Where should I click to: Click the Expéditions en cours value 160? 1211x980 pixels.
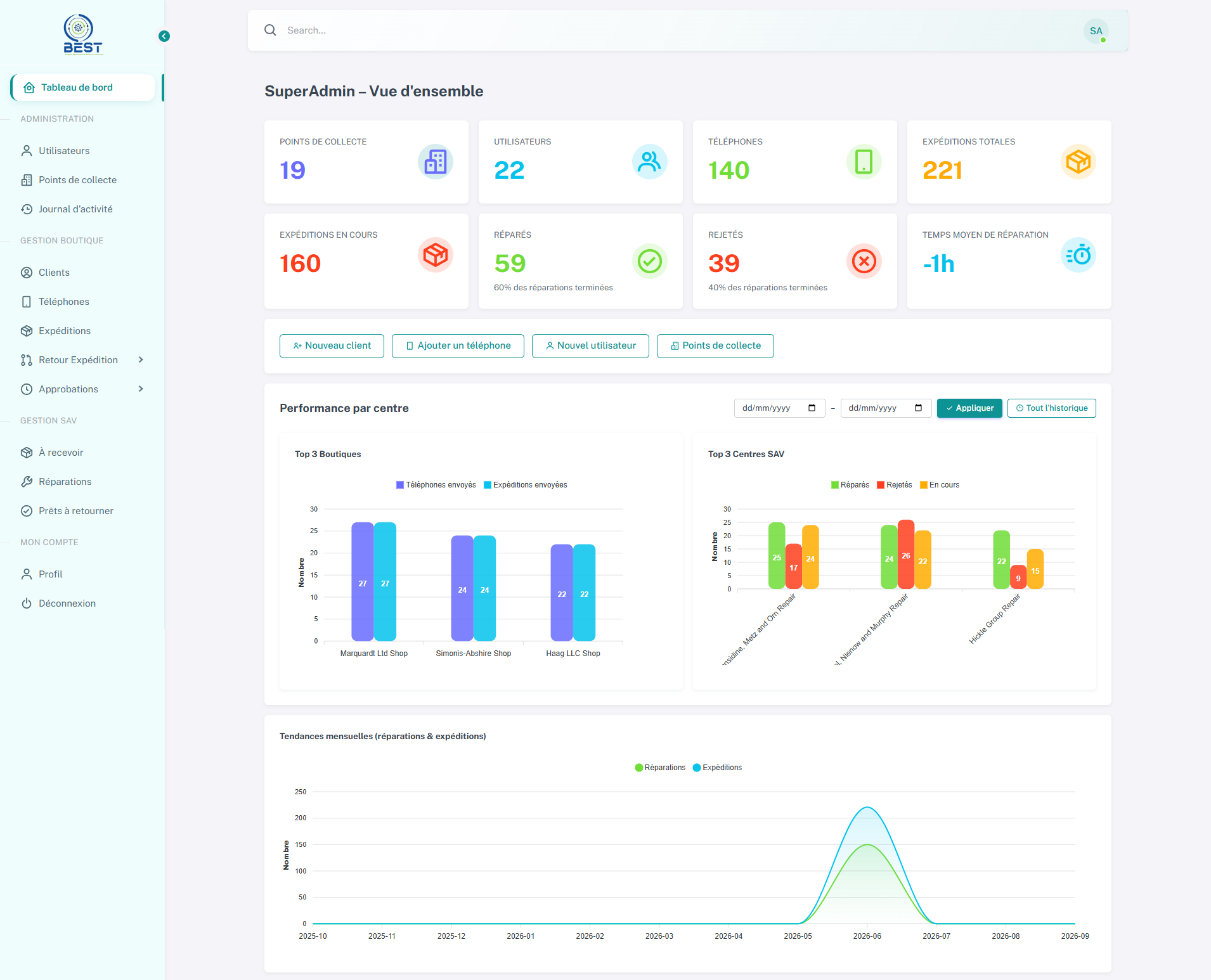301,263
